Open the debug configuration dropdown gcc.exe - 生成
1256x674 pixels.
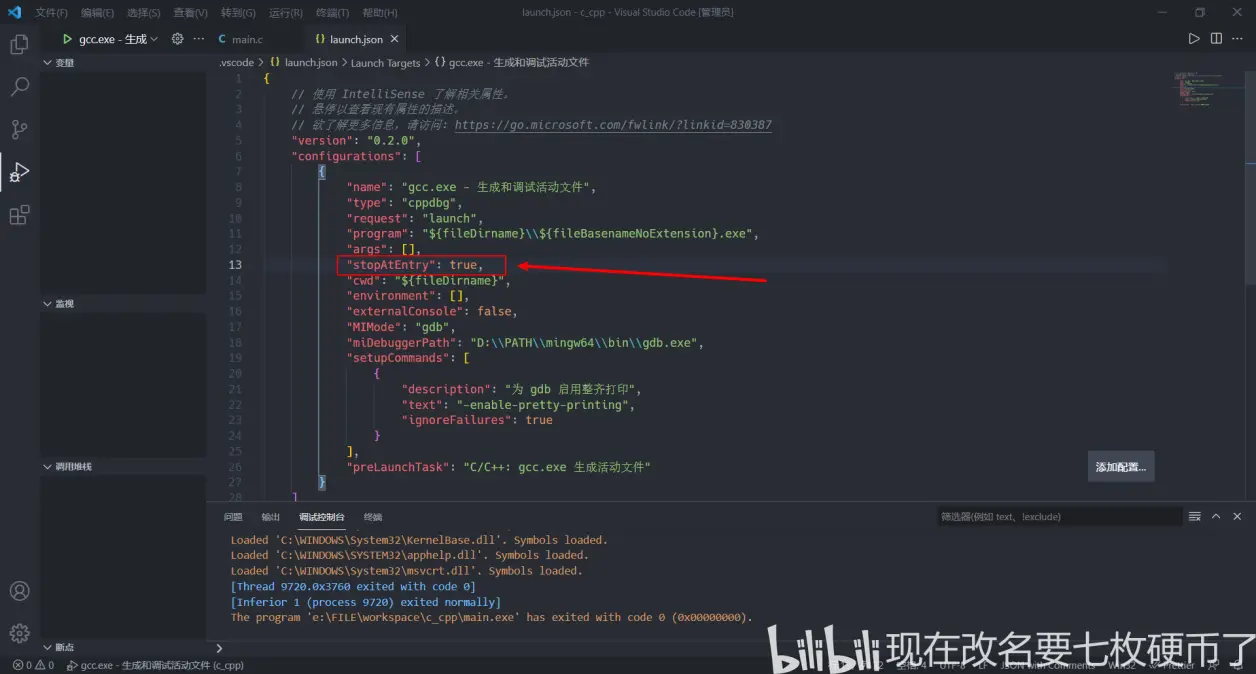[x=118, y=39]
